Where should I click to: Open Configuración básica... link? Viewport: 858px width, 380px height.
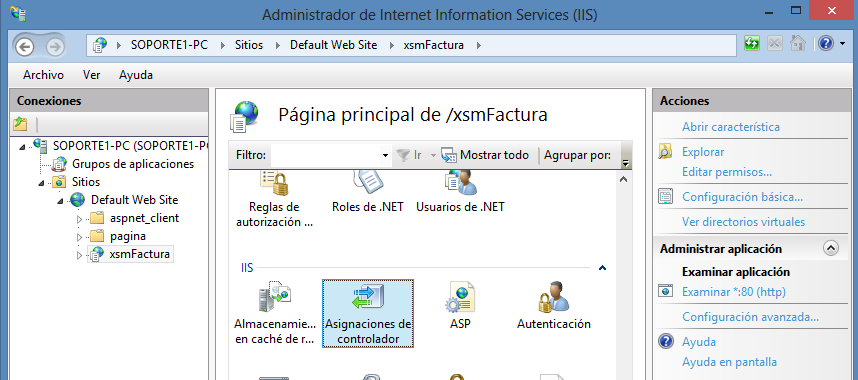pyautogui.click(x=743, y=197)
